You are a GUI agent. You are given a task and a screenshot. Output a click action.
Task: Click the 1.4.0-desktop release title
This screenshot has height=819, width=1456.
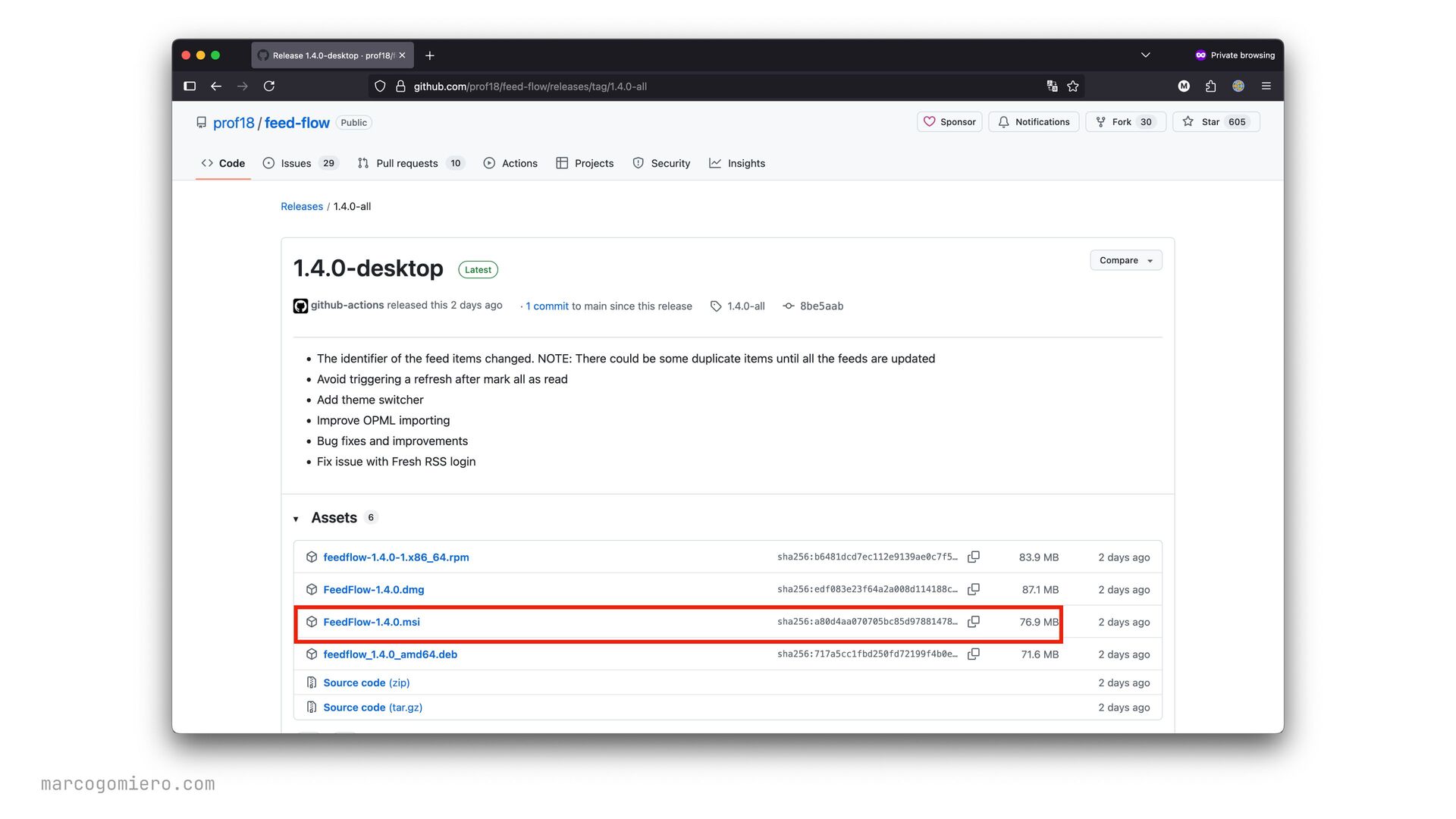pos(369,268)
